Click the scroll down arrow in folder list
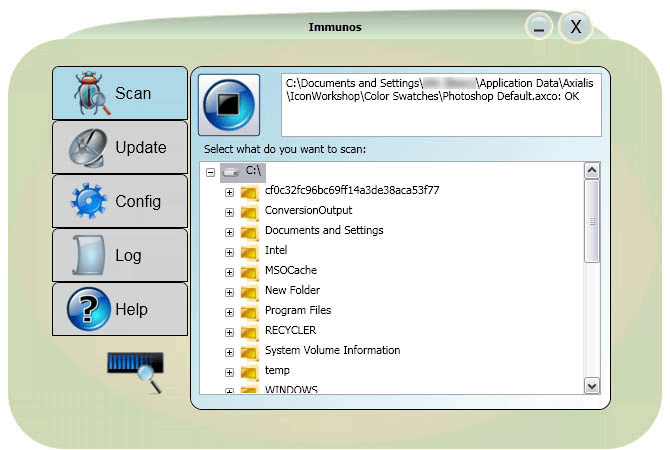The image size is (670, 450). point(592,386)
